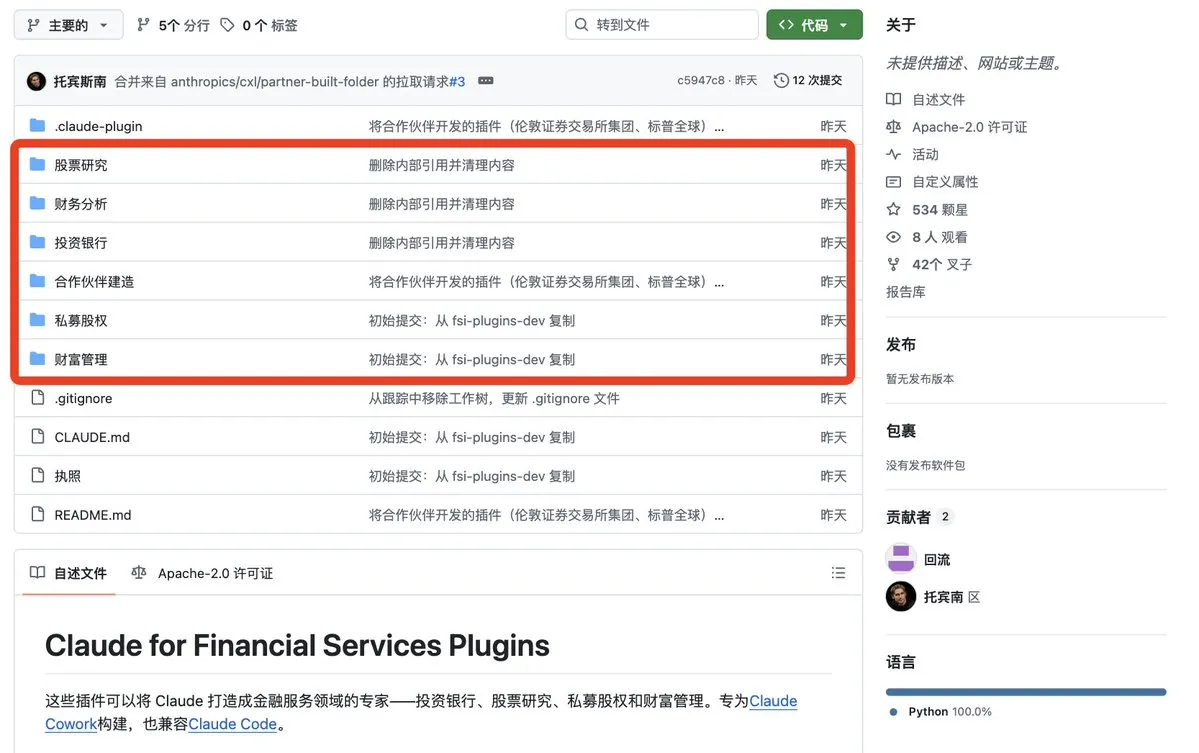The width and height of the screenshot is (1199, 753).
Task: View the 5个分行 branches link
Action: [x=173, y=25]
